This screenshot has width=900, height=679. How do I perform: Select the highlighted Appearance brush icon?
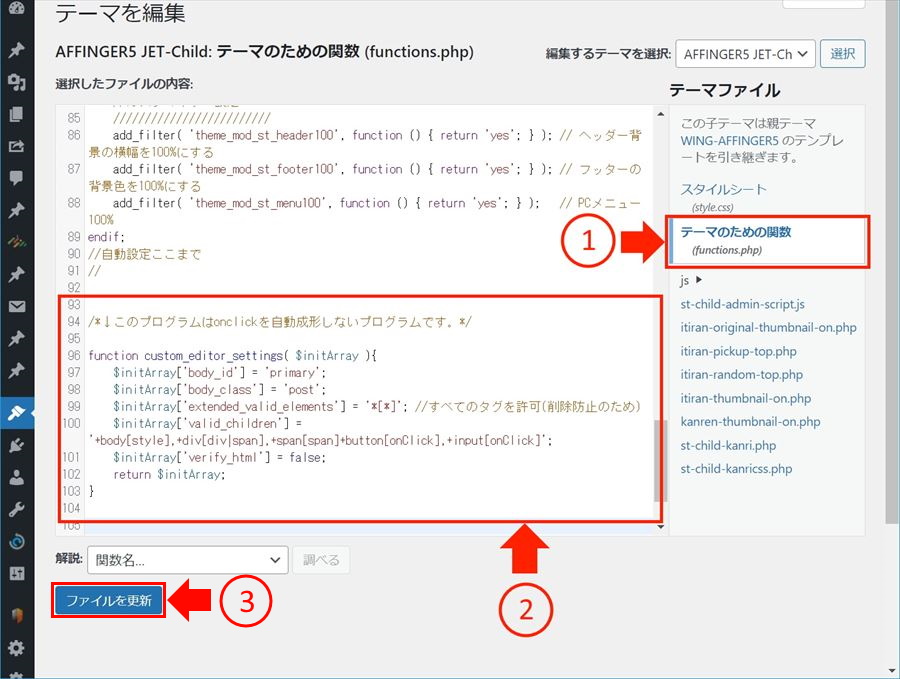[x=16, y=412]
